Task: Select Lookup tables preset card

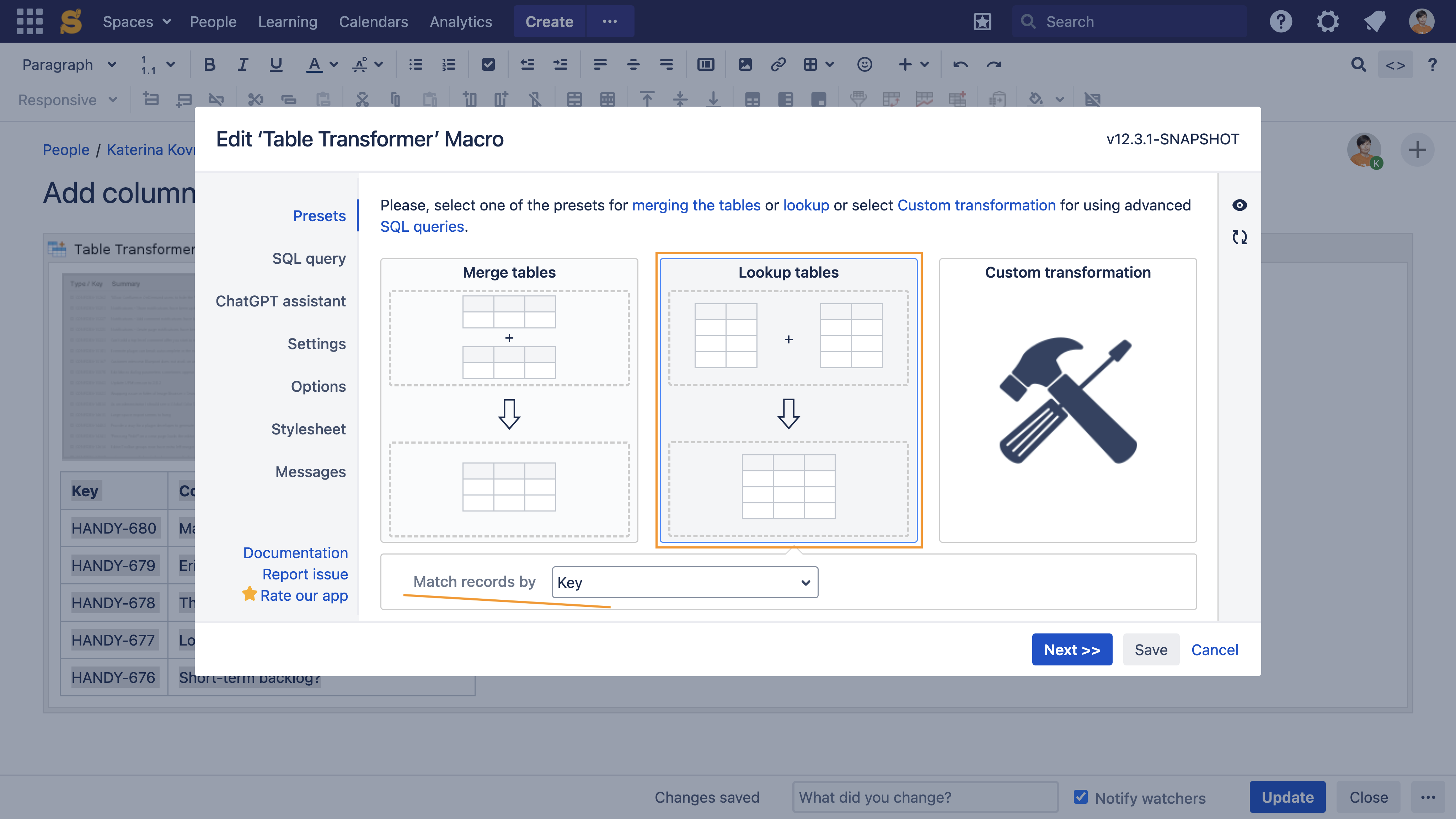Action: point(788,400)
